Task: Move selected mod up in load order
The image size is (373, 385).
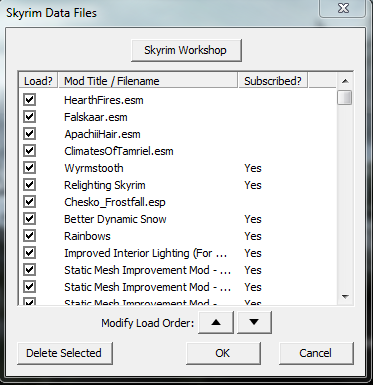Action: point(216,322)
